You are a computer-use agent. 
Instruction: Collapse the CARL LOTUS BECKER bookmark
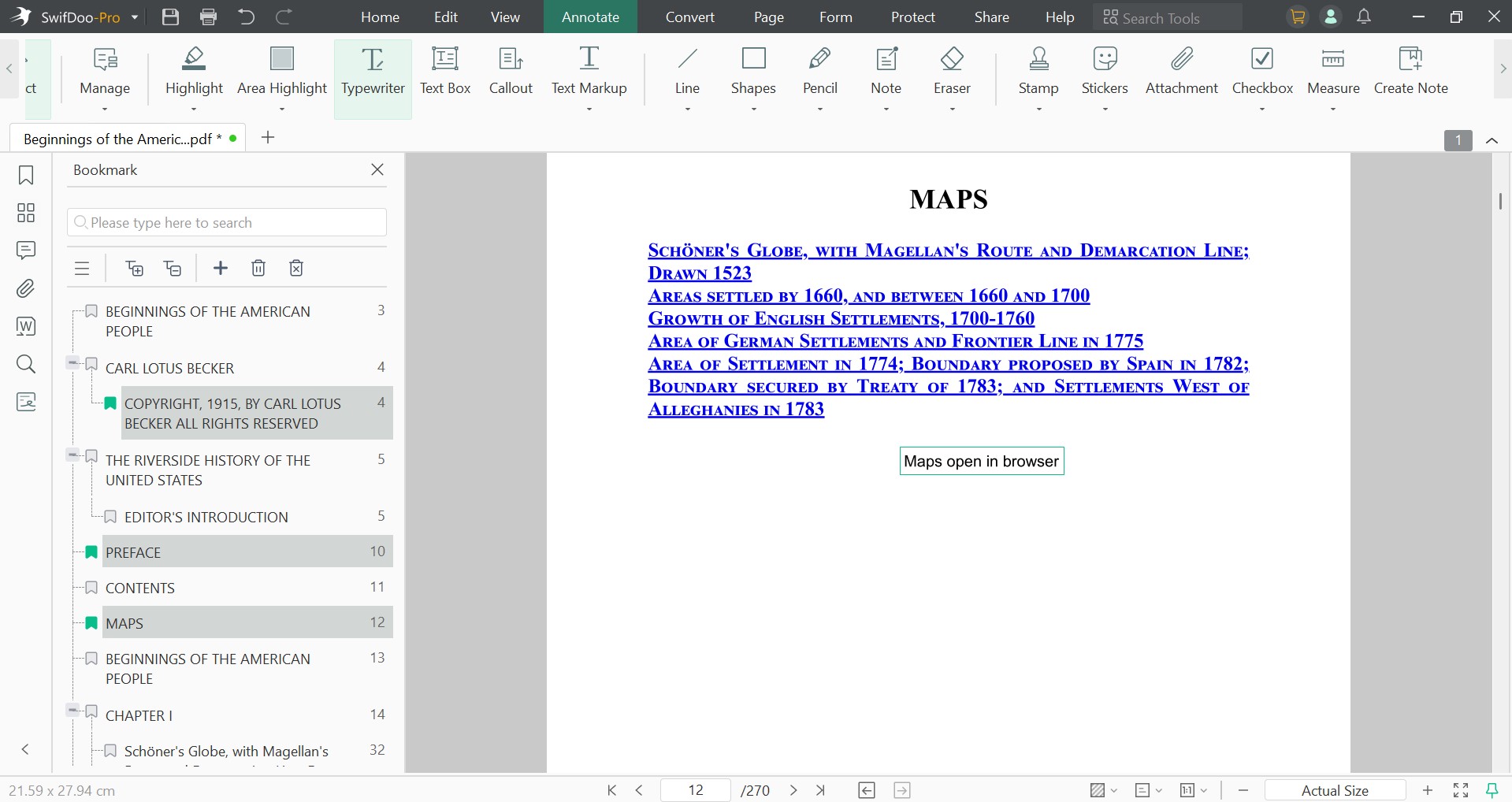click(72, 363)
